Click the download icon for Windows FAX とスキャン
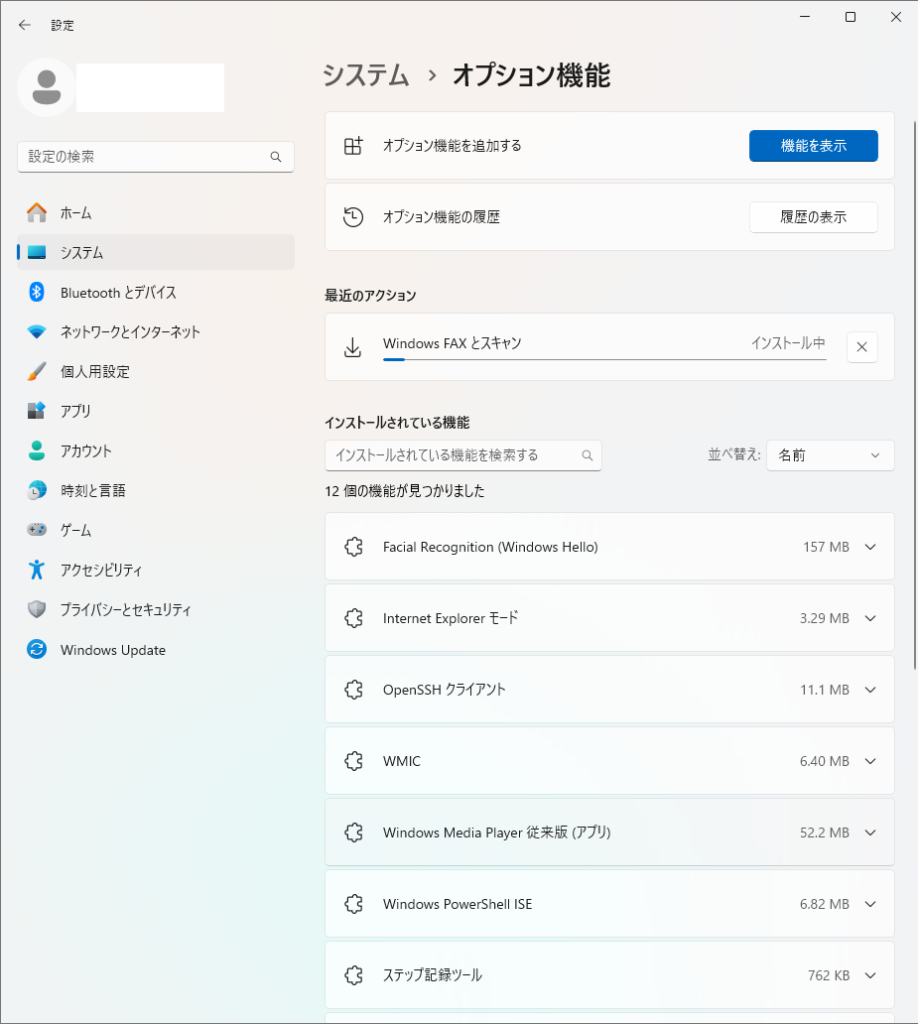The width and height of the screenshot is (918, 1024). pyautogui.click(x=353, y=347)
